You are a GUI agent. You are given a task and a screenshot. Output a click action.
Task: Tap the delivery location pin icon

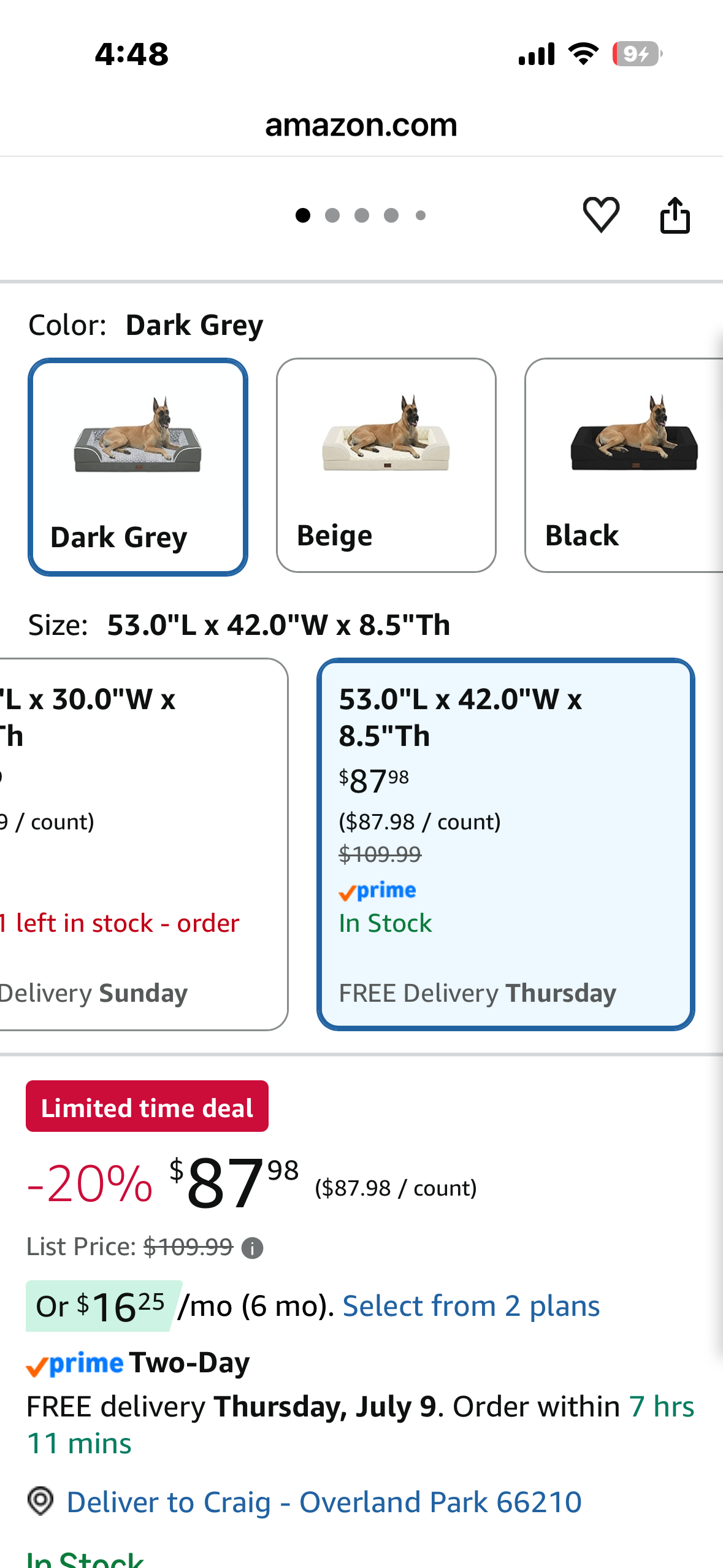[x=40, y=1501]
